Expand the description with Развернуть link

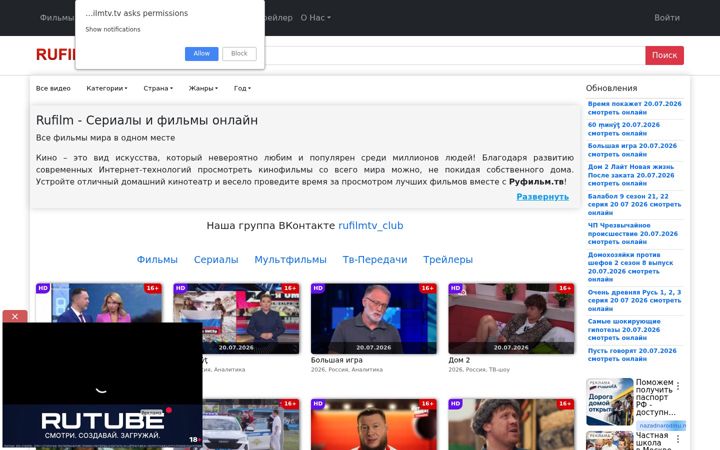[x=542, y=197]
